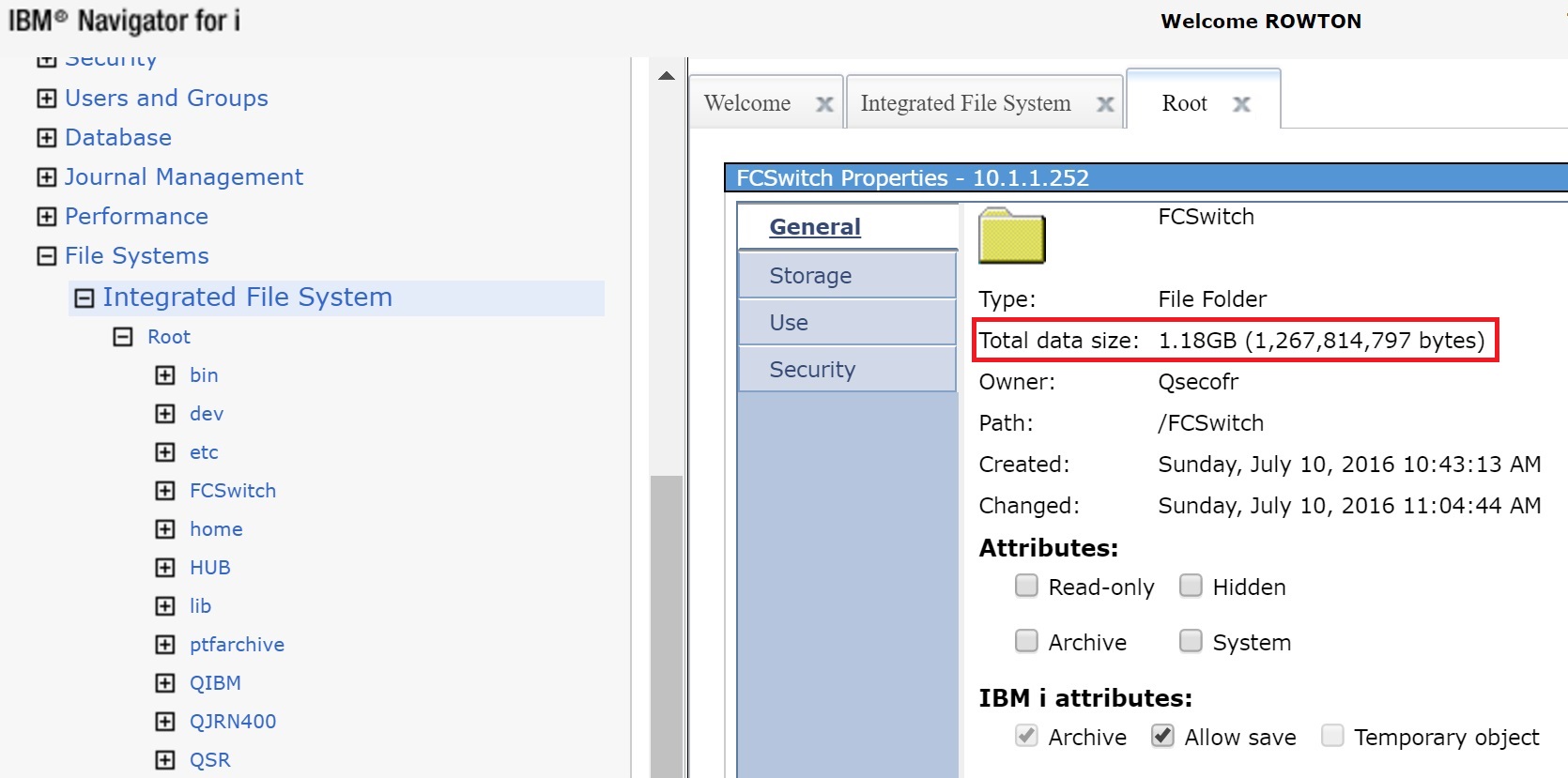The width and height of the screenshot is (1568, 778).
Task: Close the Welcome tab with its X
Action: (824, 104)
